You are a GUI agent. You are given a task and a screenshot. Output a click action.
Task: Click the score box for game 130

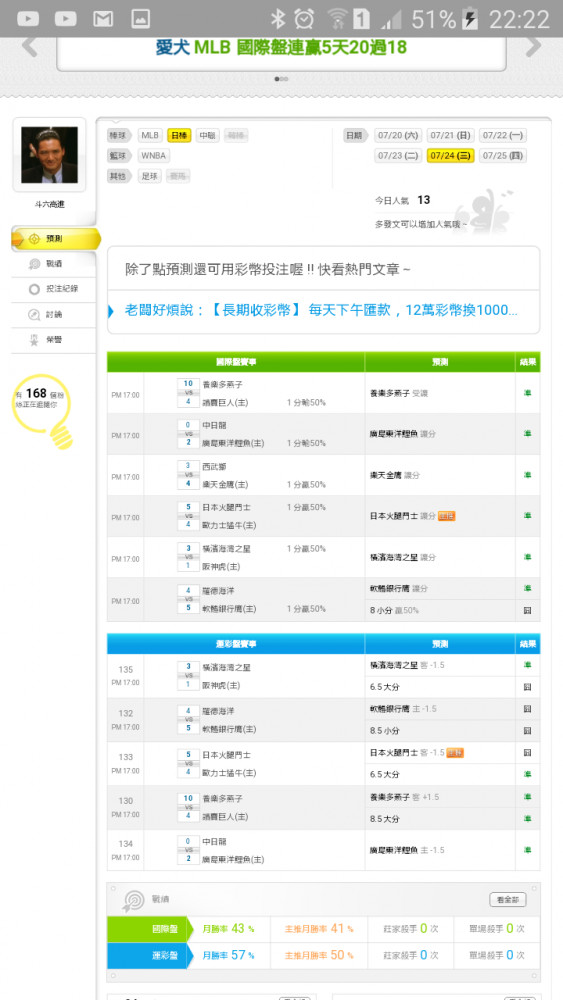pos(188,807)
